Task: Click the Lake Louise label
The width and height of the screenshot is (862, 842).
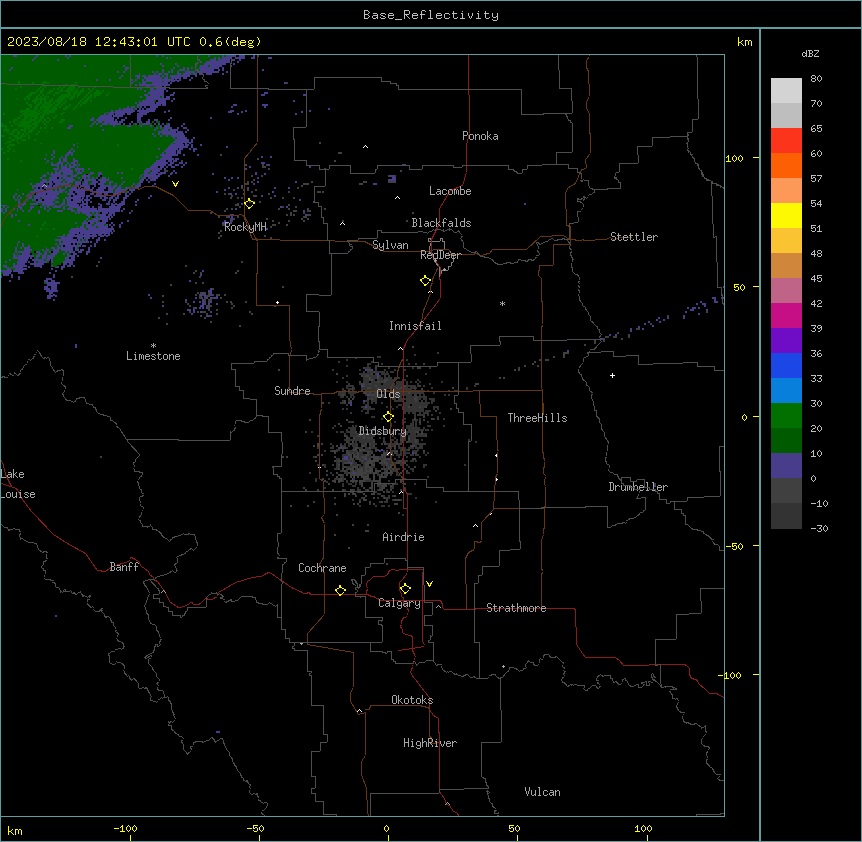Action: 18,484
